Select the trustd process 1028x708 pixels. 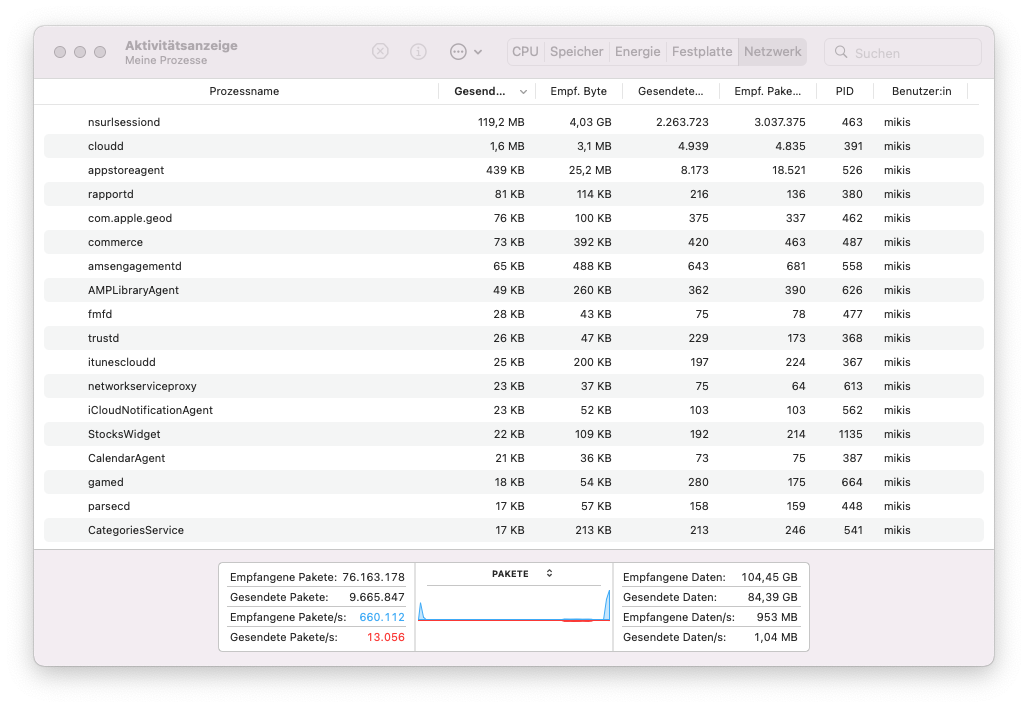513,338
